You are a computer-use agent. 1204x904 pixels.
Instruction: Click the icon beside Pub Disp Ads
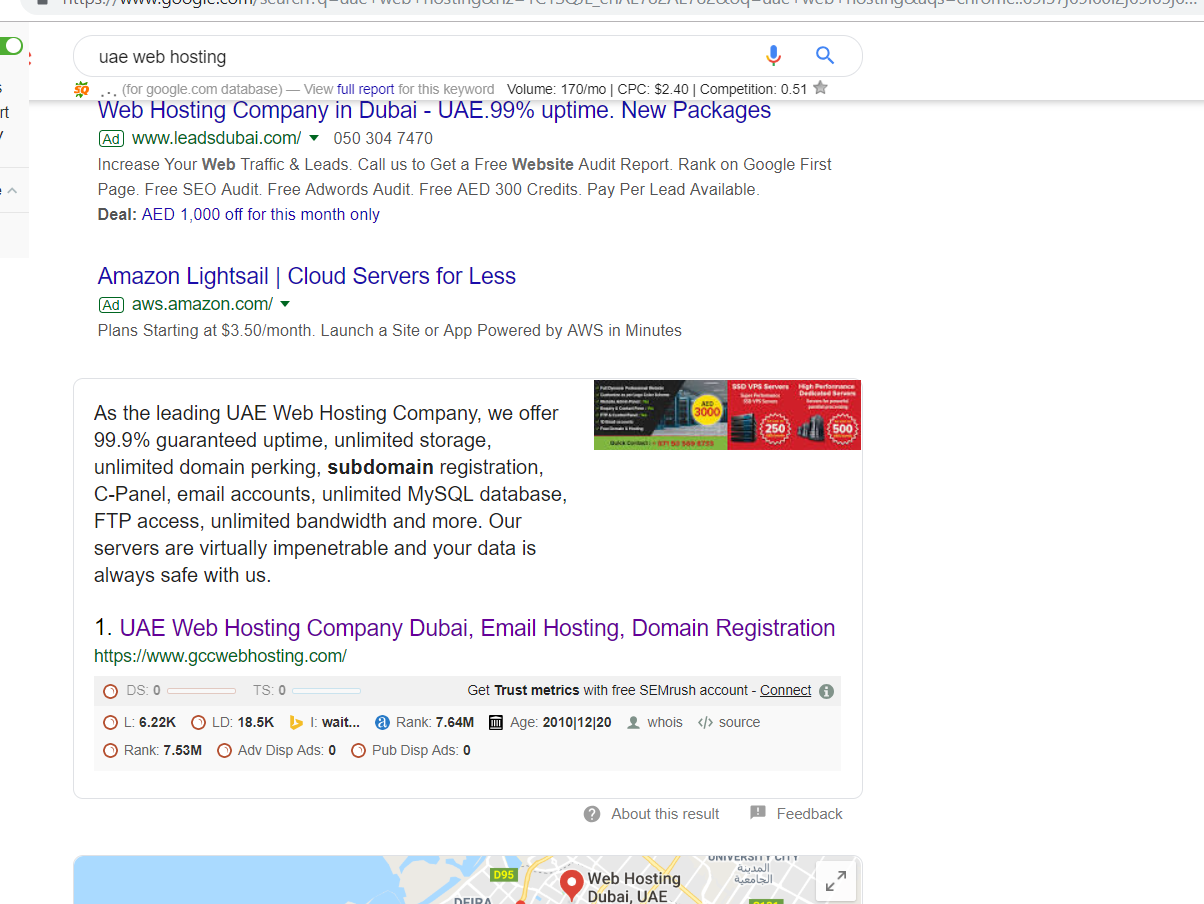click(x=358, y=750)
